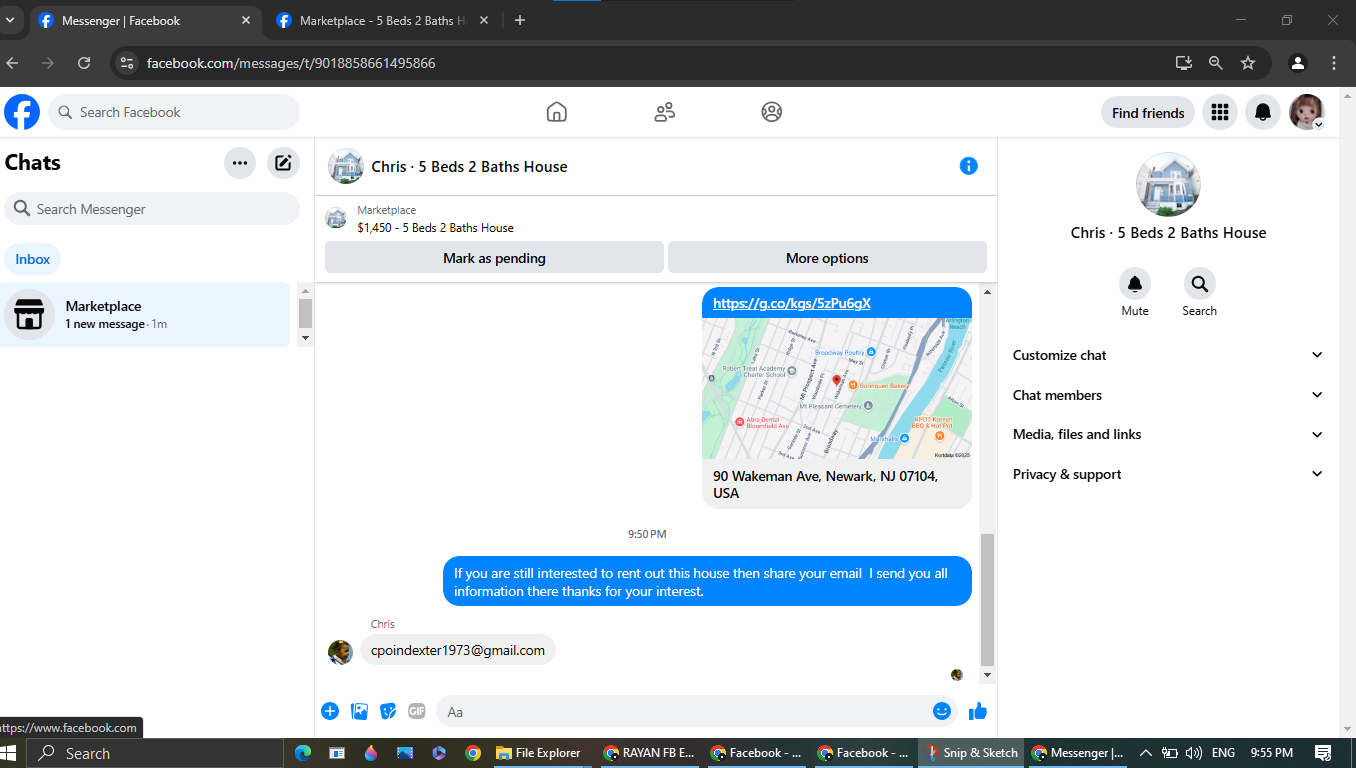1356x768 pixels.
Task: Open the Friends icon in top navigation
Action: pos(665,112)
